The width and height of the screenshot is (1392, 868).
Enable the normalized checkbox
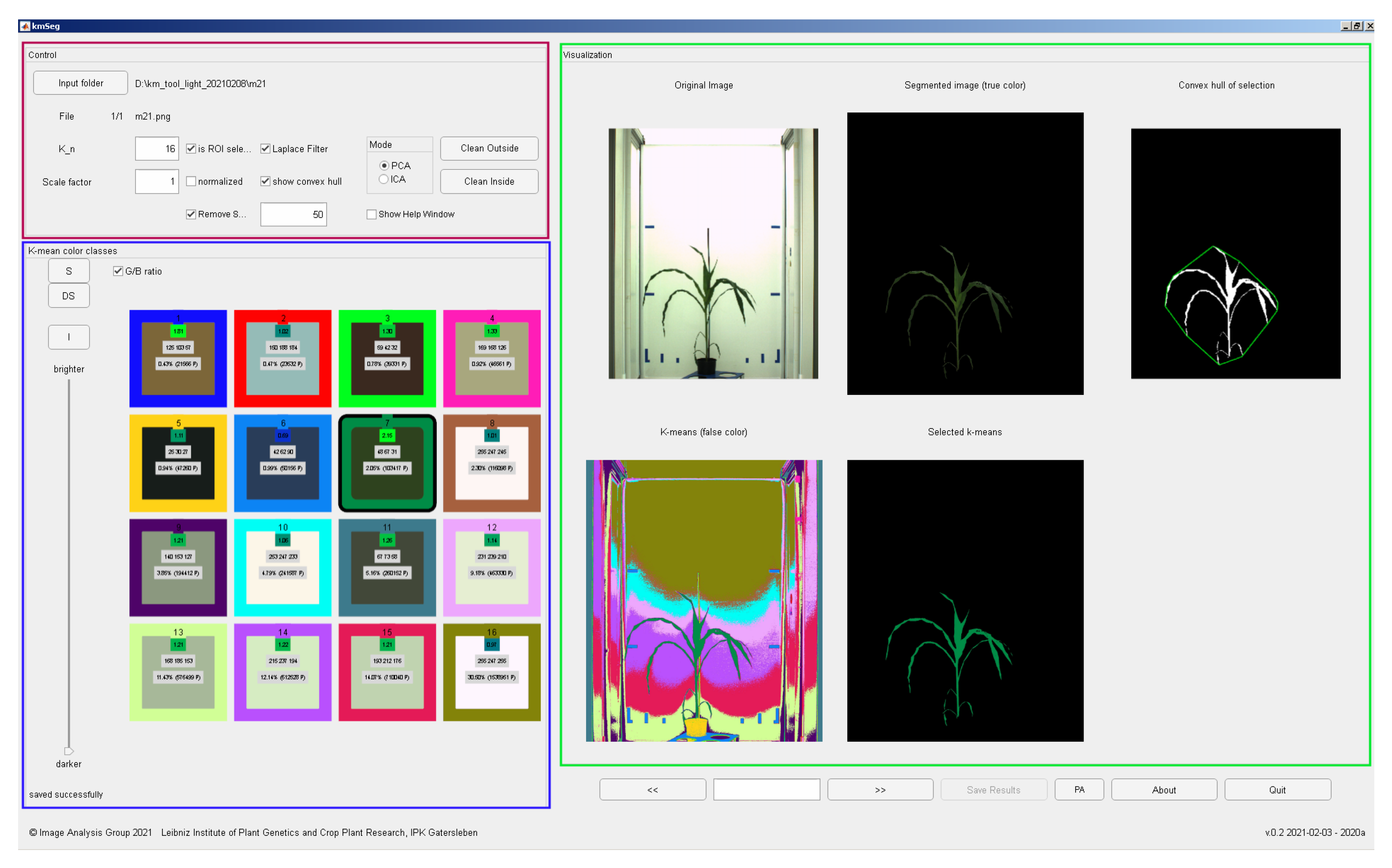[191, 181]
